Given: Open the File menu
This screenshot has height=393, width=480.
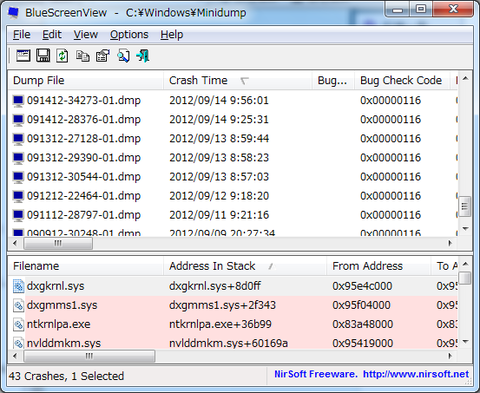Looking at the screenshot, I should (x=22, y=34).
